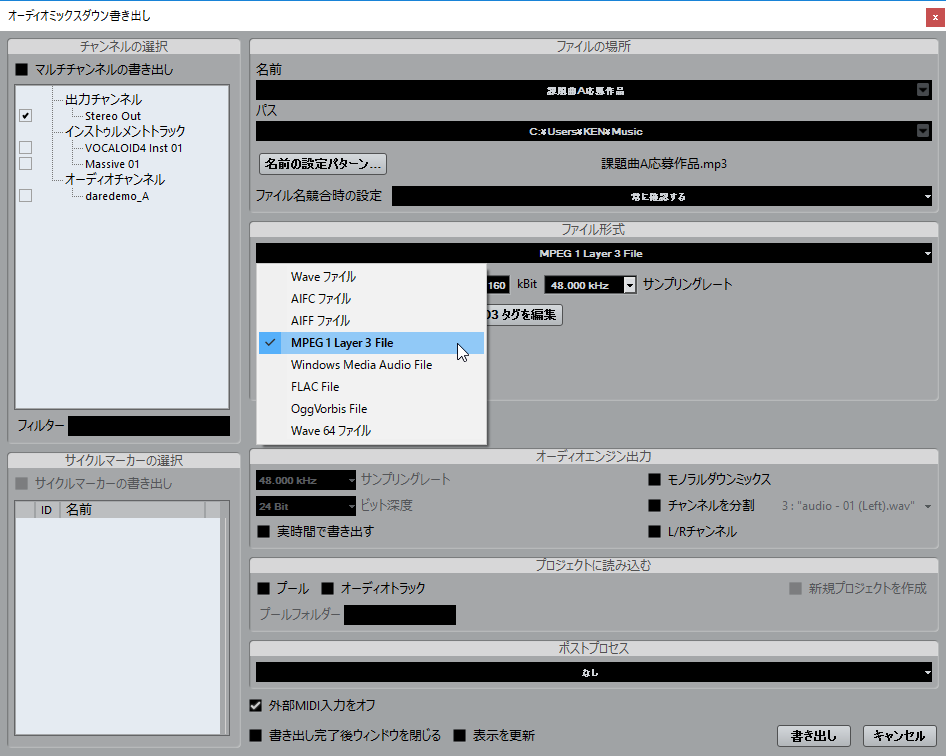
Task: Enable チャンネルを分割 checkbox
Action: click(x=655, y=506)
